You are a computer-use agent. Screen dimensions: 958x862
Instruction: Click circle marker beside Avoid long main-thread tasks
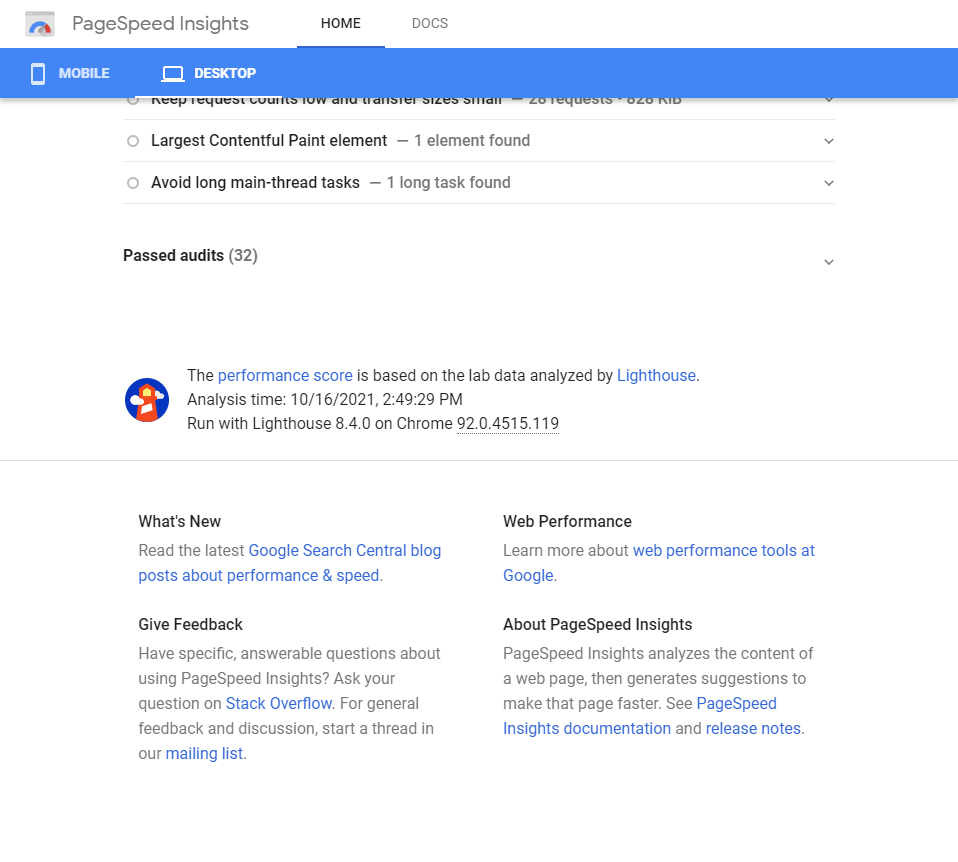(133, 183)
